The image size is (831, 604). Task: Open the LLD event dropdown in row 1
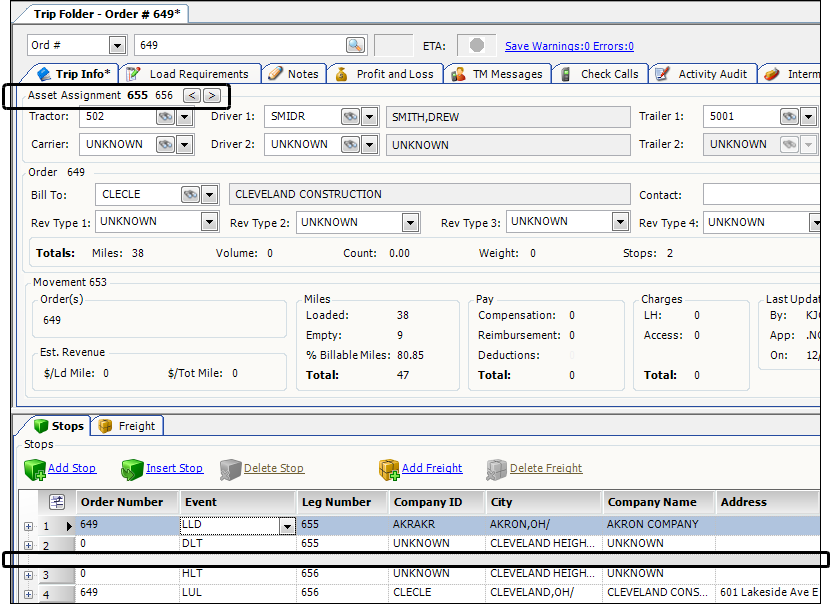pos(288,526)
